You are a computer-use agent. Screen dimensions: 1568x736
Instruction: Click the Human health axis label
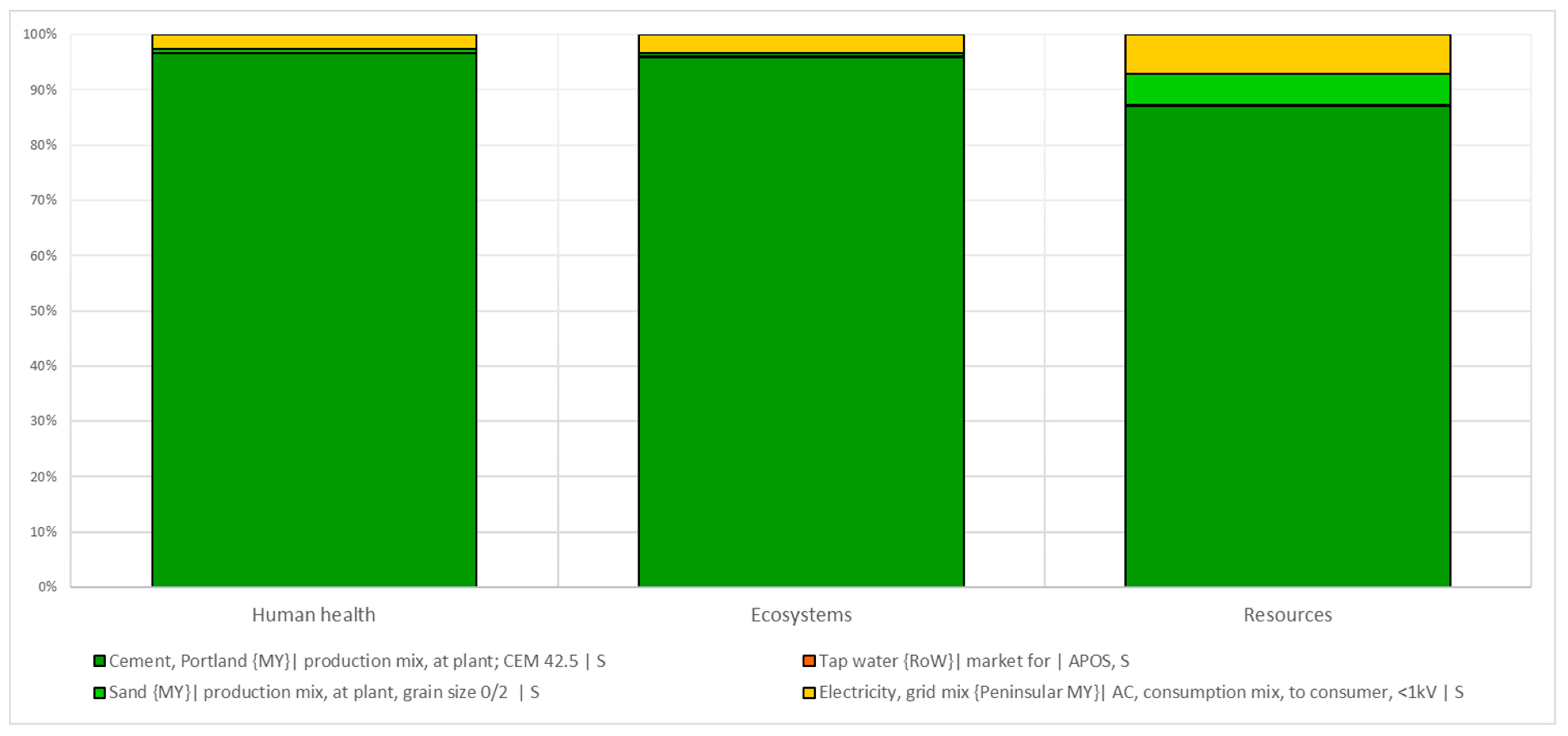[313, 615]
